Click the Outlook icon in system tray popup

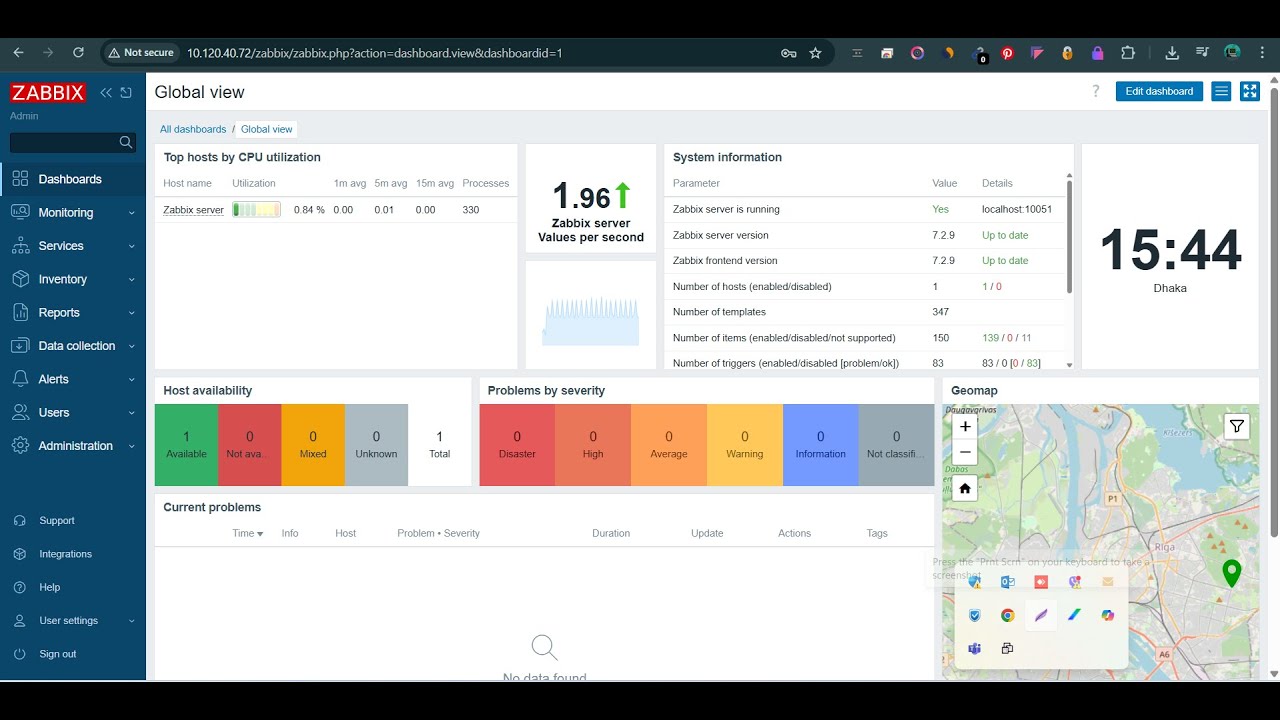pos(1008,581)
